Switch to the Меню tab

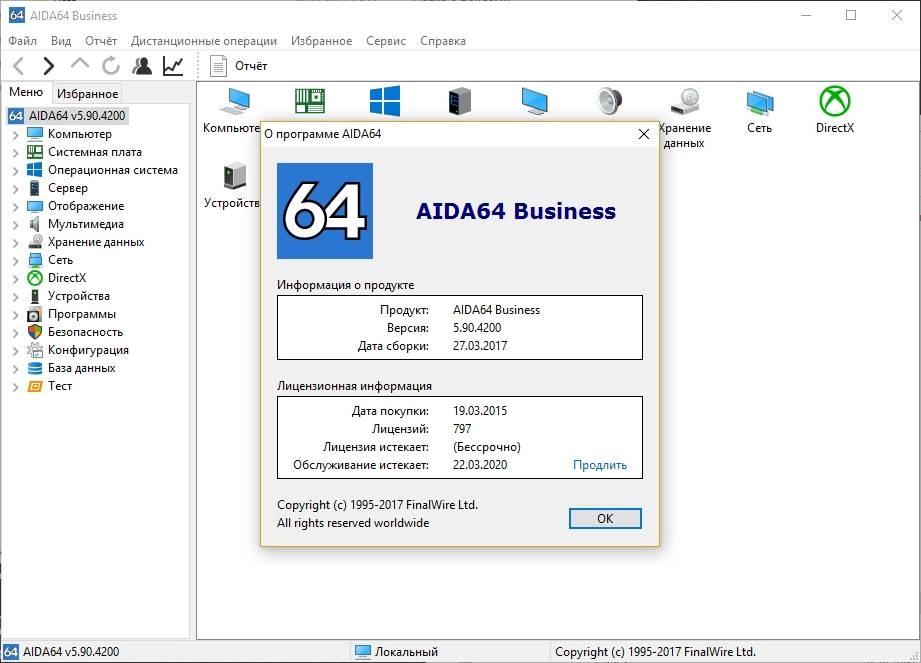(26, 92)
